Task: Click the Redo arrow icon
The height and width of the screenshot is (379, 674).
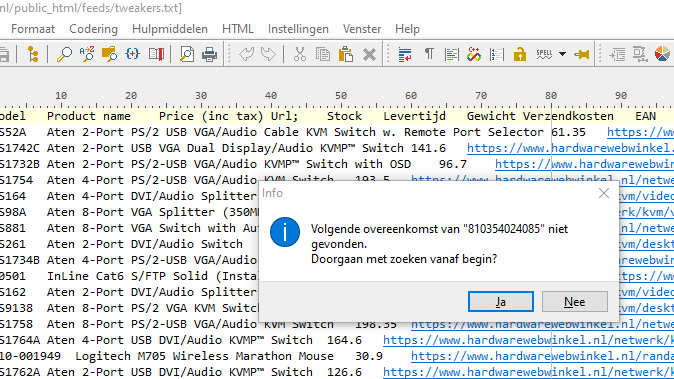Action: click(268, 55)
